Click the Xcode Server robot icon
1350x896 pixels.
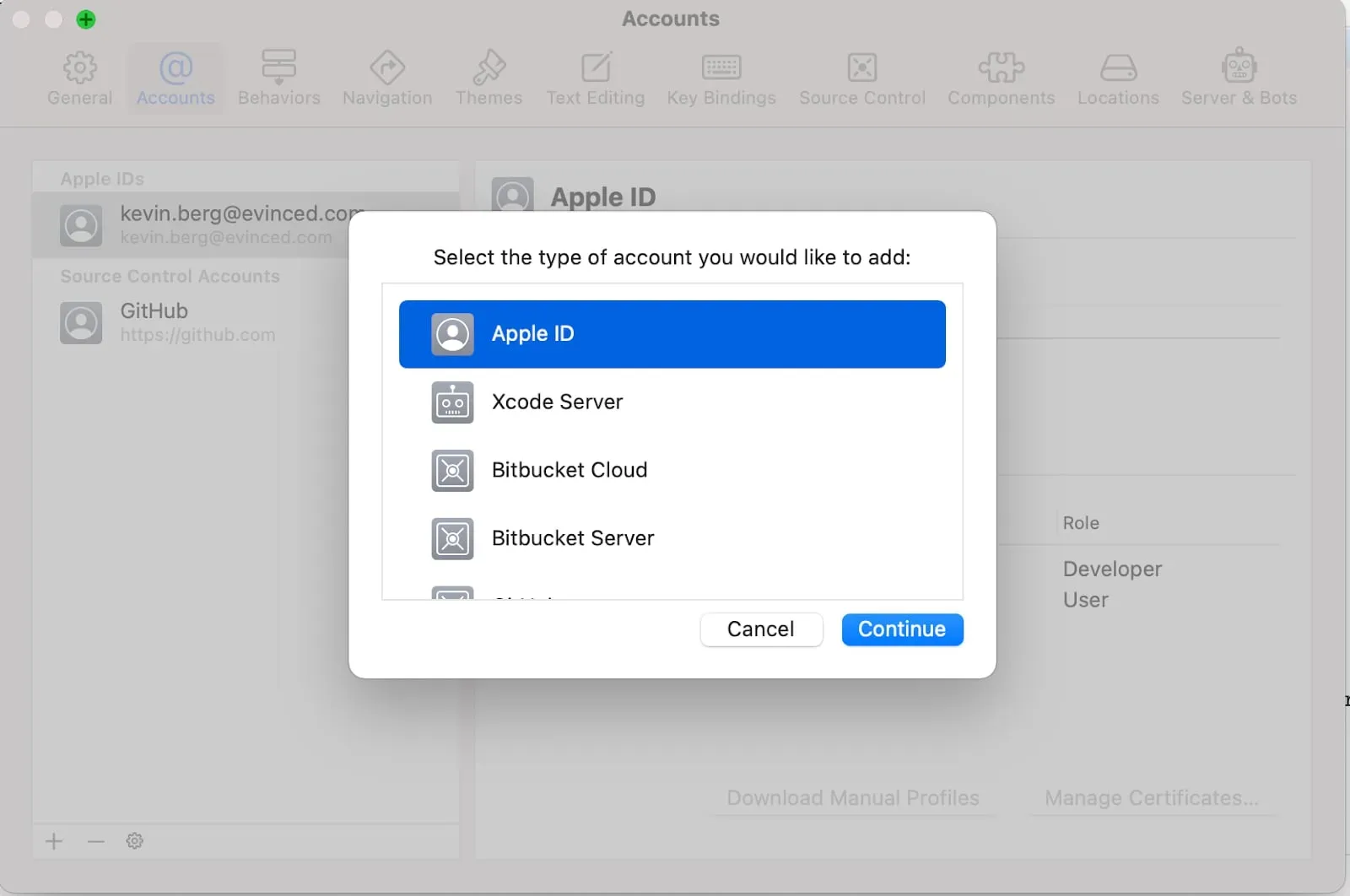tap(452, 402)
